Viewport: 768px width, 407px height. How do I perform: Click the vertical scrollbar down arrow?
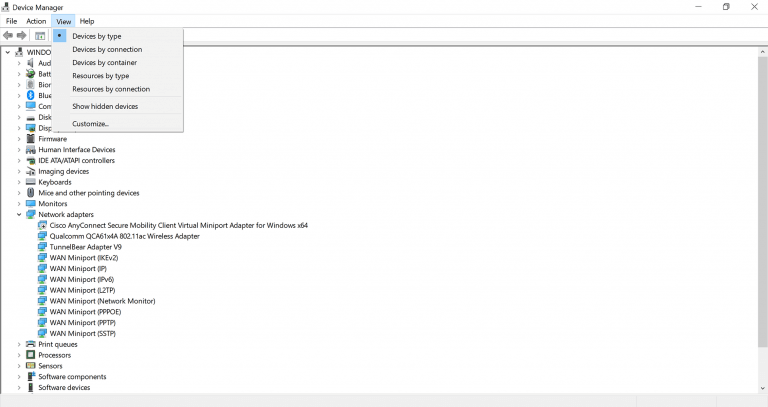pyautogui.click(x=763, y=388)
